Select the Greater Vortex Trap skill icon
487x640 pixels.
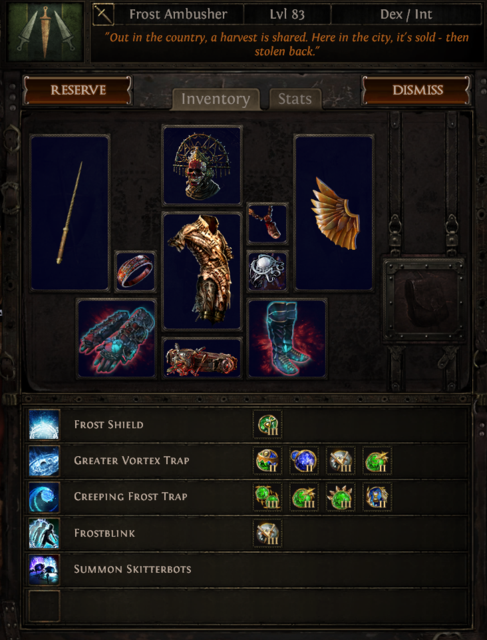click(44, 461)
